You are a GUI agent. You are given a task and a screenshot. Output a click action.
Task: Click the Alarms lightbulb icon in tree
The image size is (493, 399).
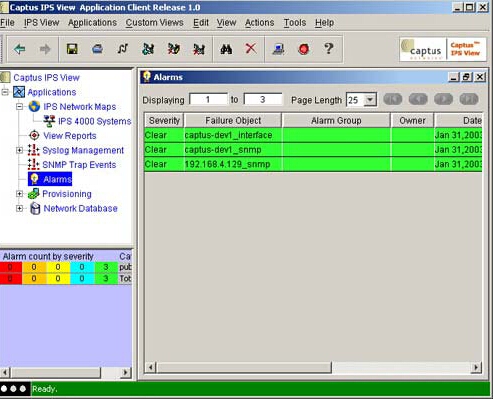point(34,179)
